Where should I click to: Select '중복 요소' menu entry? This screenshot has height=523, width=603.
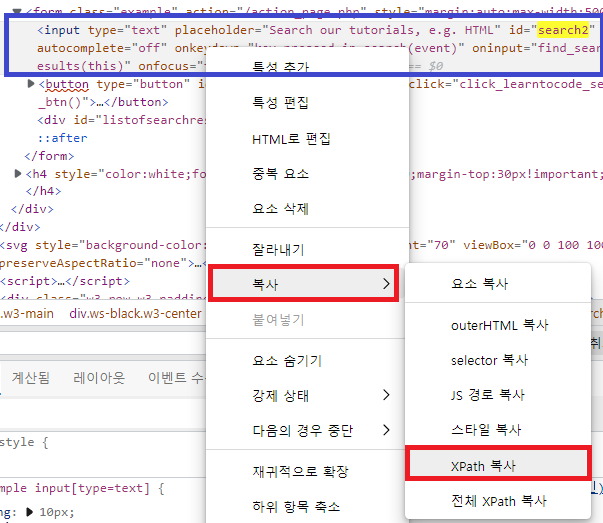pos(307,173)
